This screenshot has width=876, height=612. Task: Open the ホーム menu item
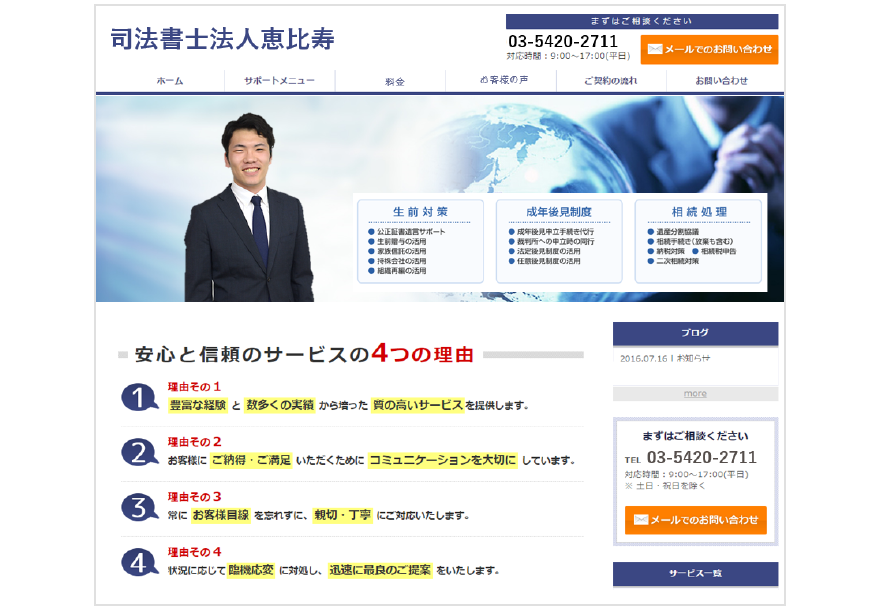[x=170, y=81]
